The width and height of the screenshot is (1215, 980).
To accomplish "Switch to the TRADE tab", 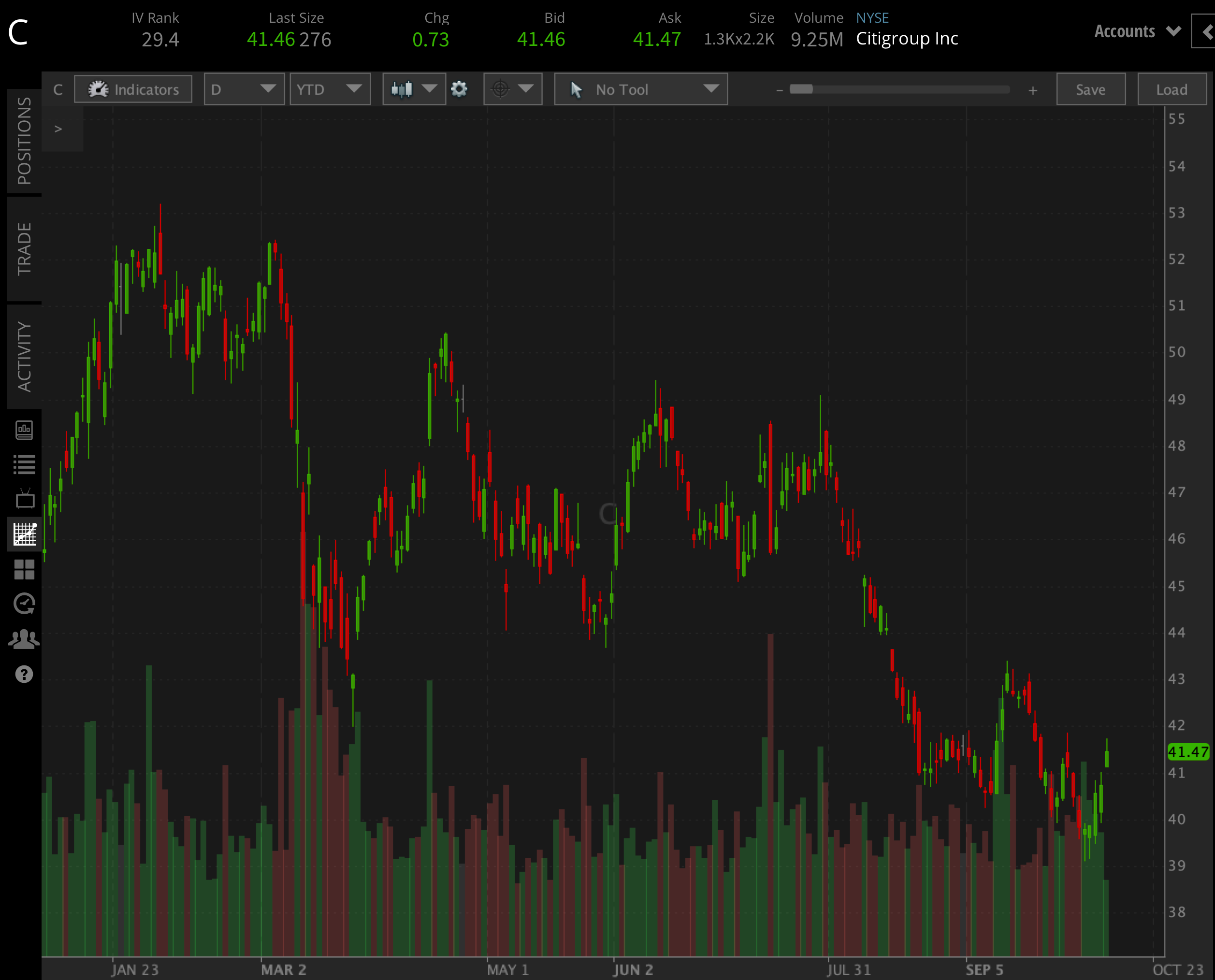I will click(x=24, y=248).
